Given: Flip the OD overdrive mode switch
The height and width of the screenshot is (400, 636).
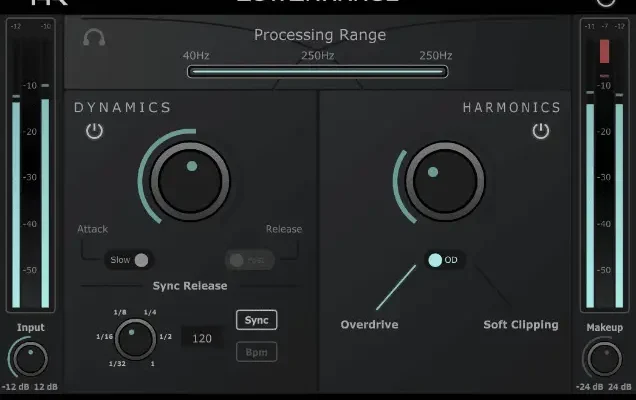Looking at the screenshot, I should pyautogui.click(x=443, y=260).
